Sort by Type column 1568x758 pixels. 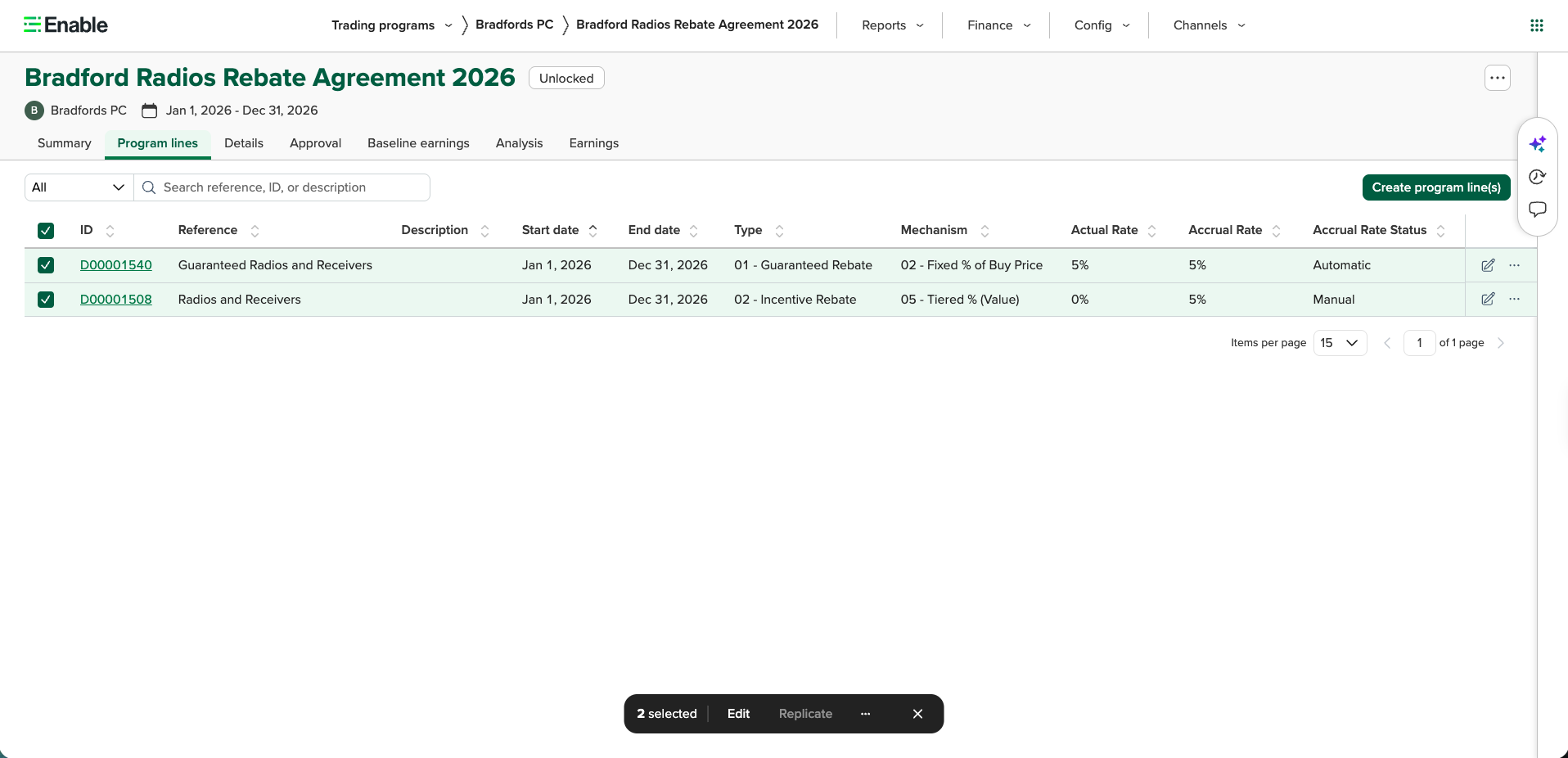779,231
